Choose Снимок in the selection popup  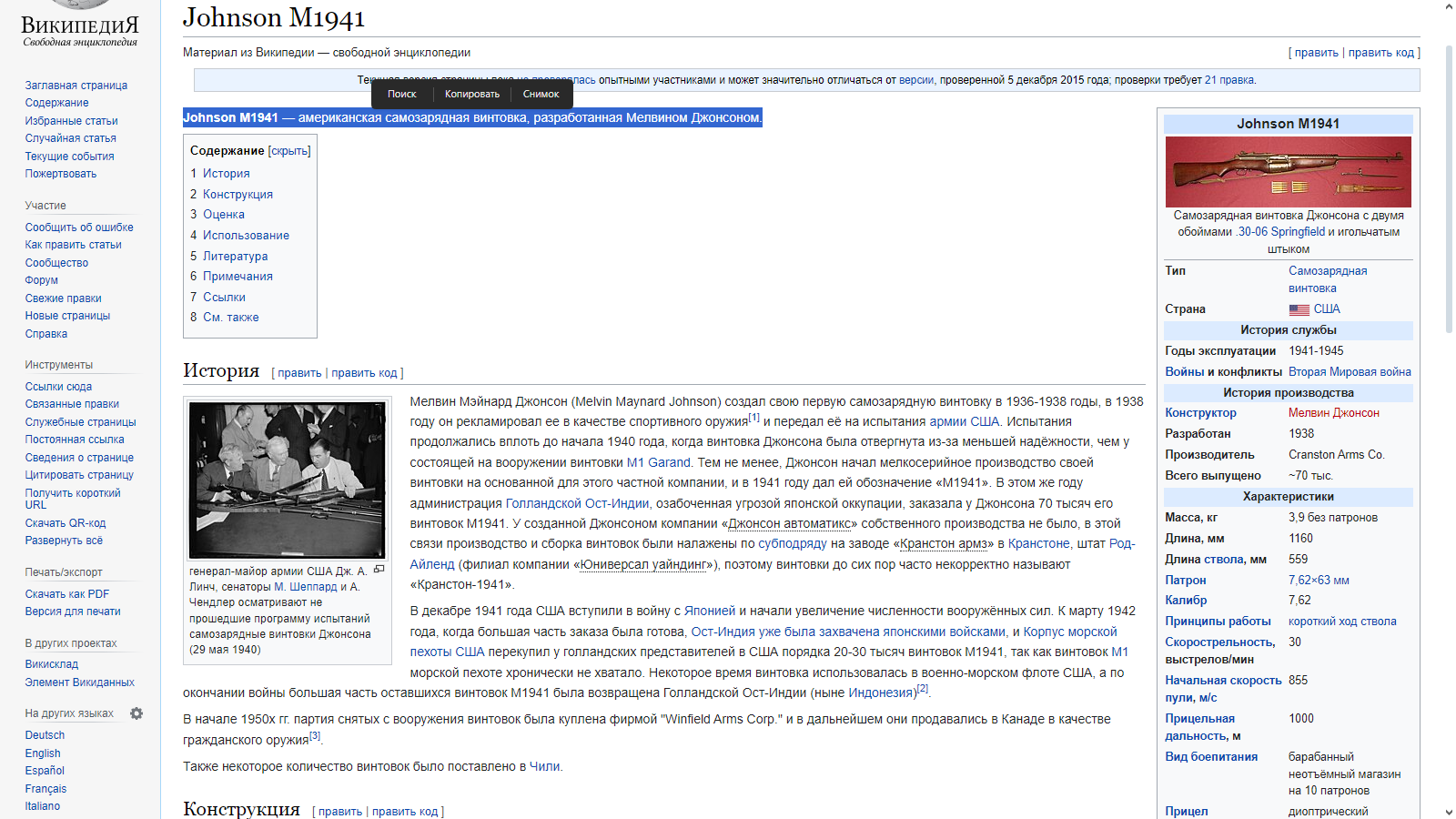click(541, 95)
